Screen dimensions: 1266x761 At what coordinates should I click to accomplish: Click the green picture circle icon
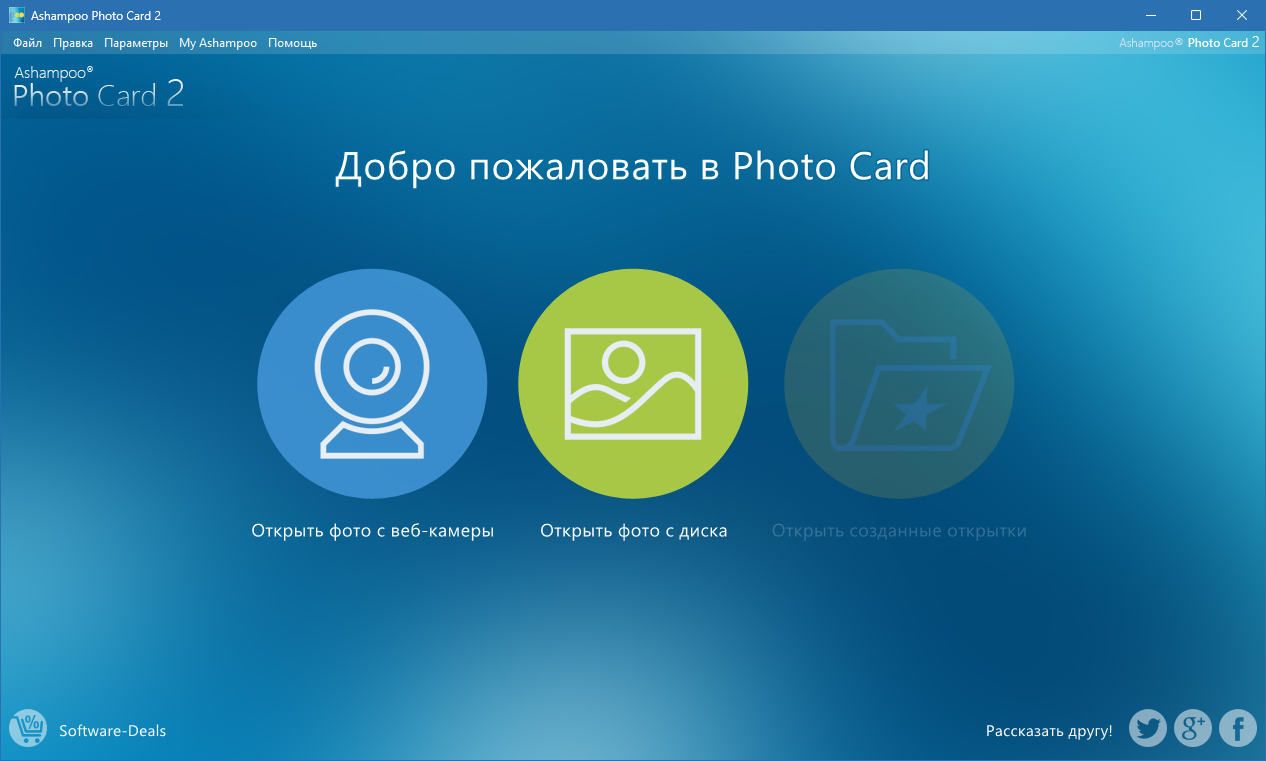coord(633,384)
